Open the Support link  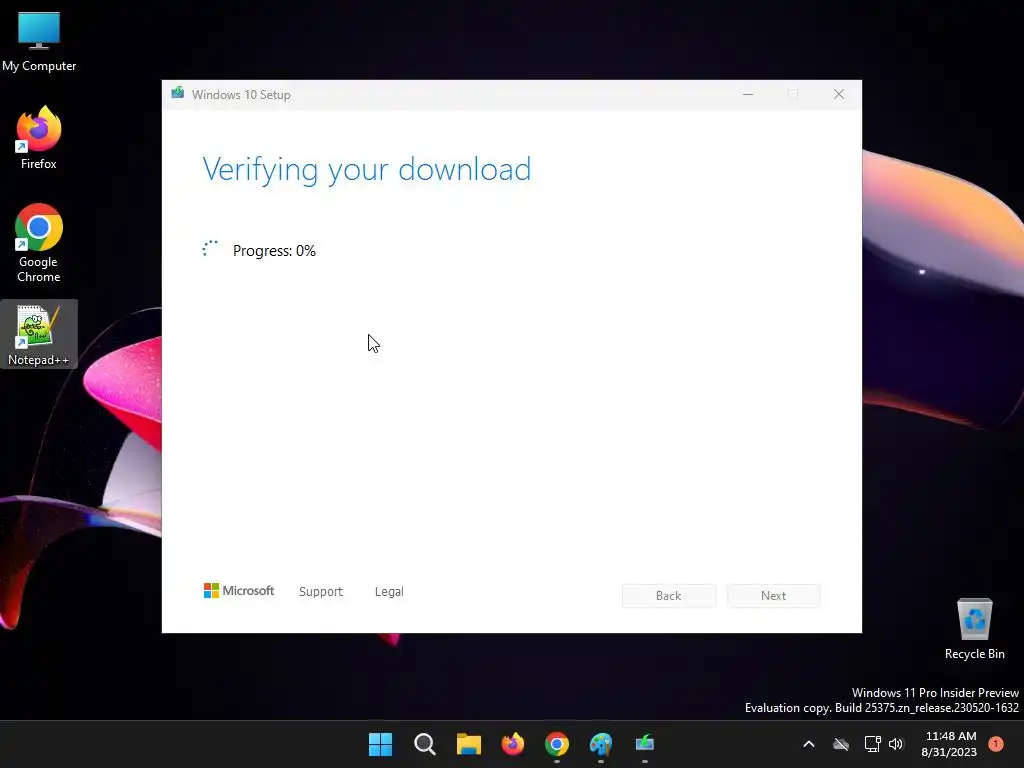tap(321, 592)
